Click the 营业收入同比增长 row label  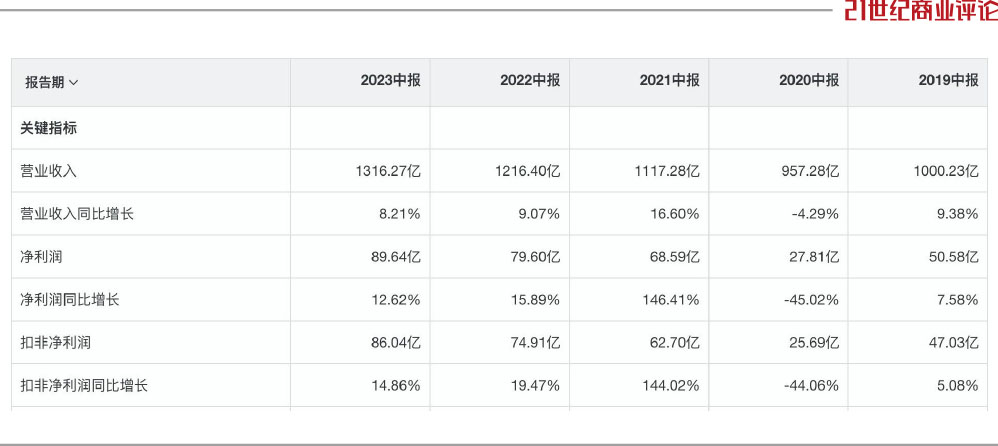pos(77,214)
